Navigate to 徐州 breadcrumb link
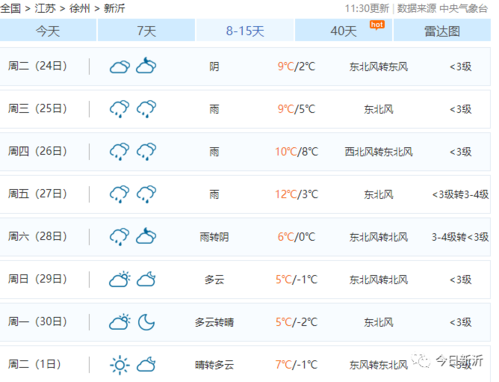The height and width of the screenshot is (382, 499). pyautogui.click(x=80, y=8)
